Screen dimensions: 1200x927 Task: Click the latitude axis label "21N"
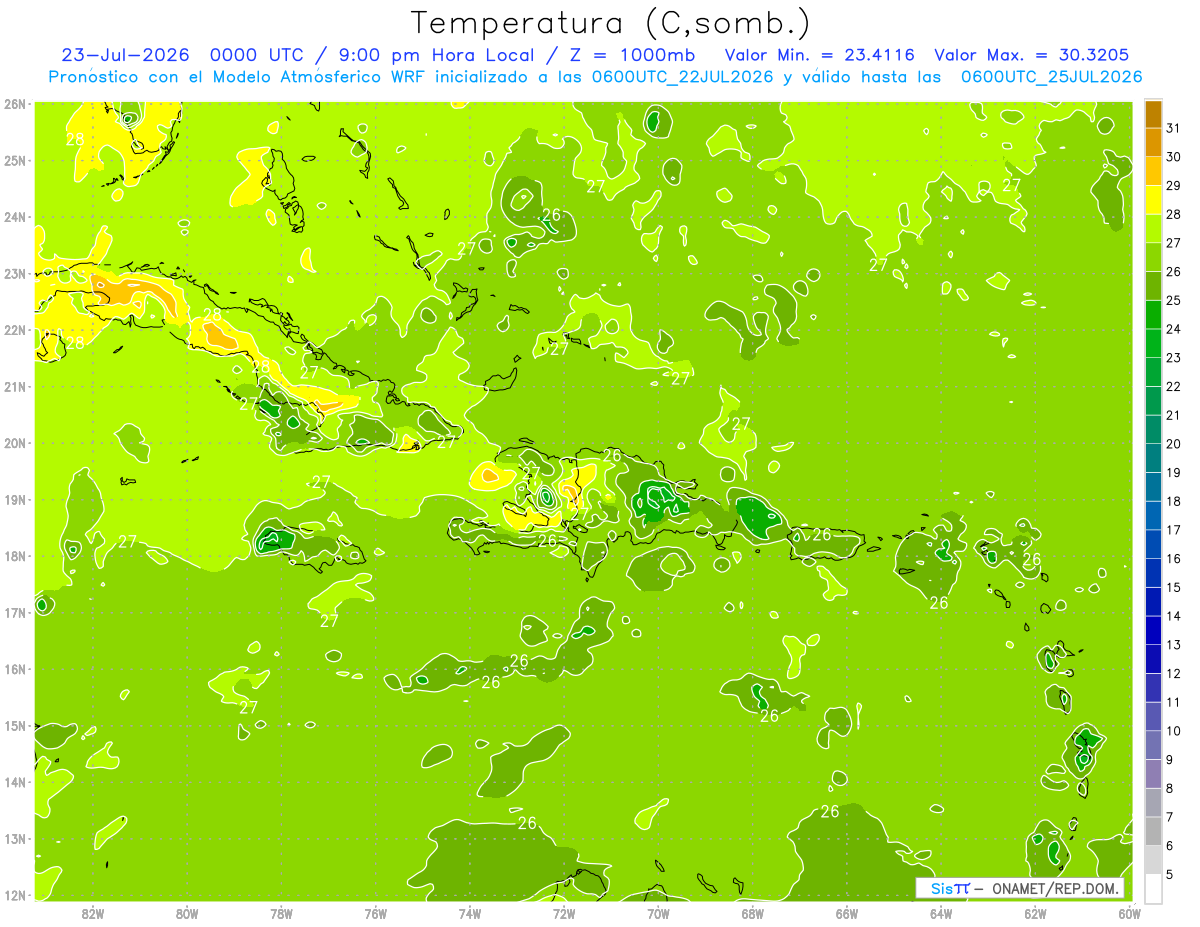(x=15, y=387)
